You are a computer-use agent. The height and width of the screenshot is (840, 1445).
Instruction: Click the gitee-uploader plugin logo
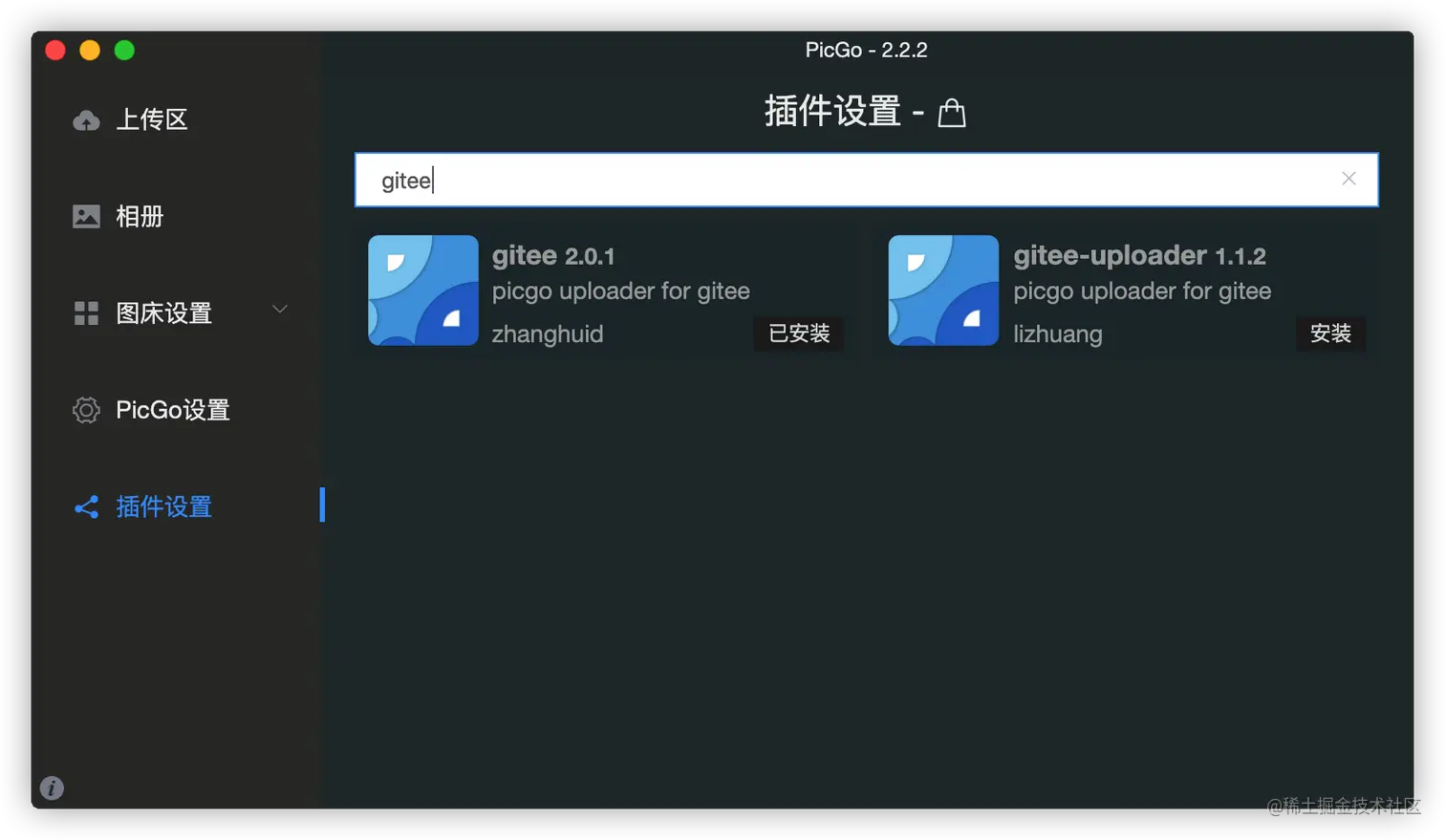coord(943,291)
